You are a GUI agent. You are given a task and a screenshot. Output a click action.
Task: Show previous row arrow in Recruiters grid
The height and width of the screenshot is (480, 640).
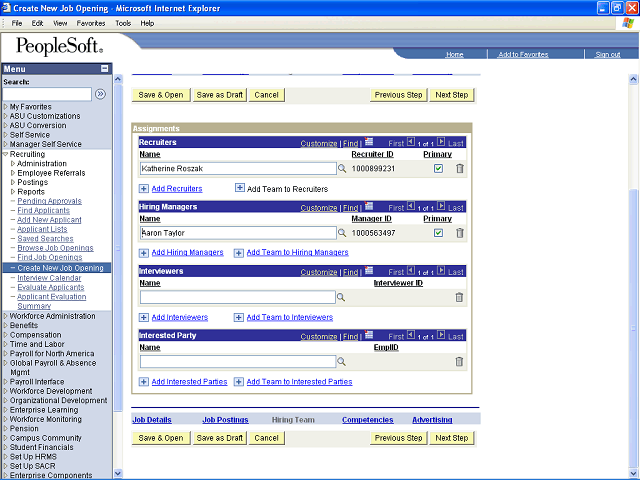pyautogui.click(x=411, y=142)
